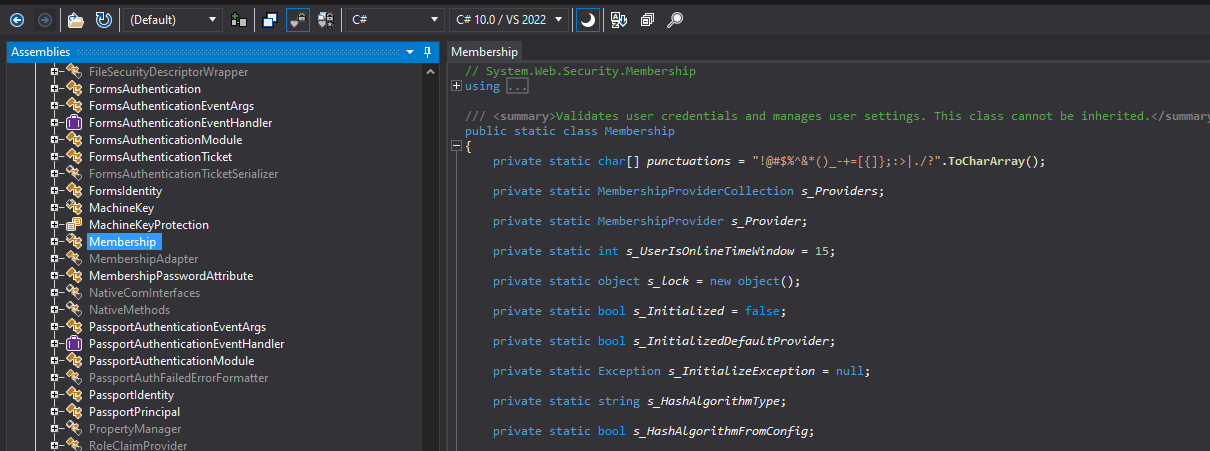Click the Open assembly folder icon
Image resolution: width=1210 pixels, height=451 pixels.
76,19
